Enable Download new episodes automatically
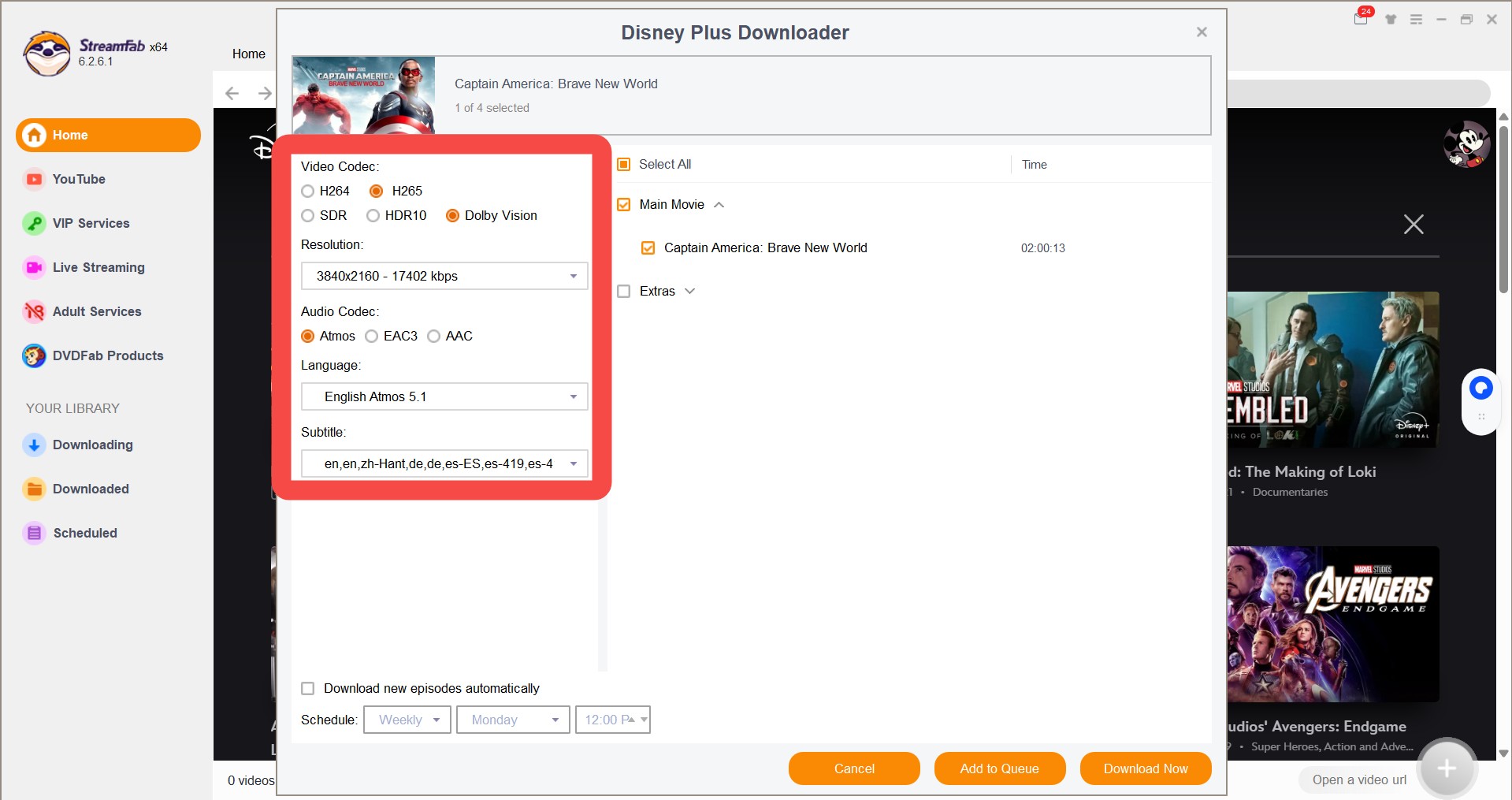This screenshot has height=800, width=1512. click(308, 688)
